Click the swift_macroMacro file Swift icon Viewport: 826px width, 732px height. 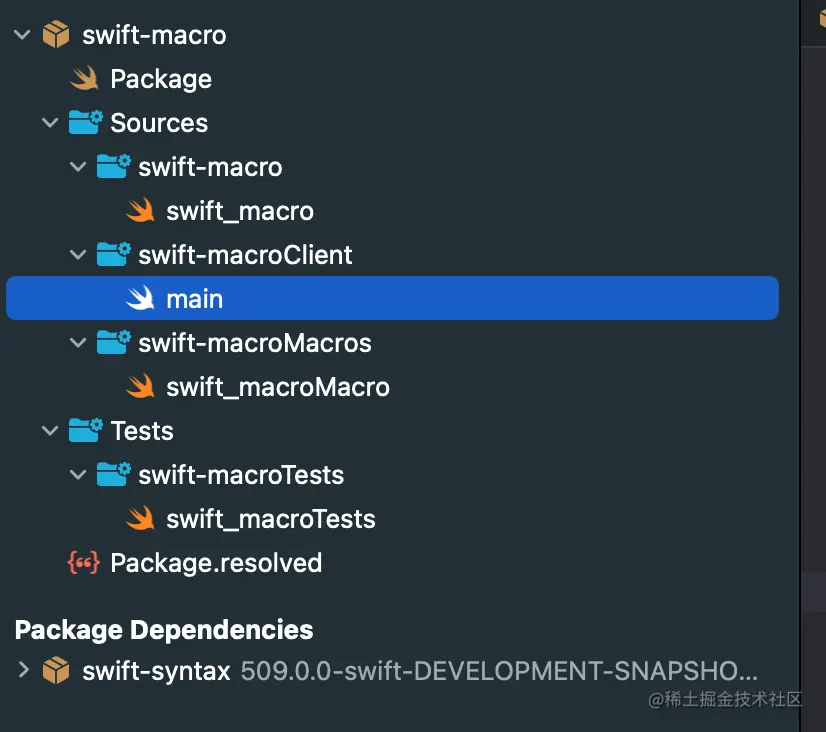click(x=140, y=387)
